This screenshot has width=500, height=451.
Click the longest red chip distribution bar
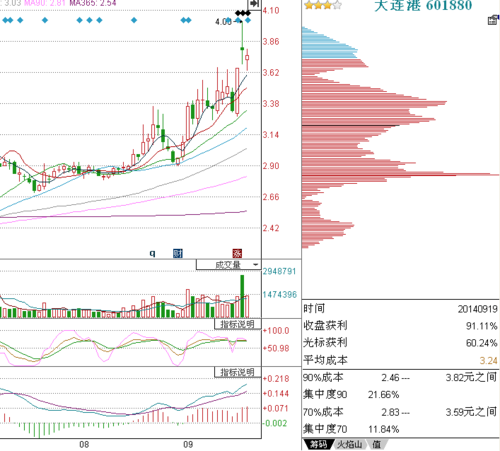(x=400, y=175)
